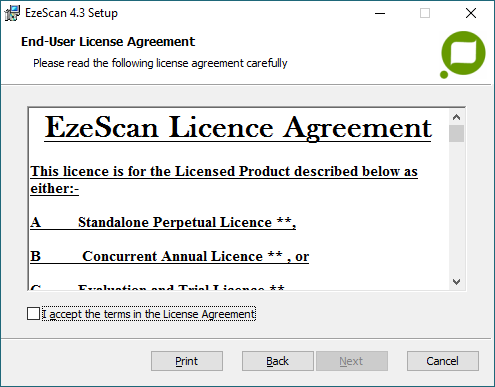This screenshot has height=387, width=495.
Task: Click the empty scrollbar track below the thumb
Action: pyautogui.click(x=456, y=208)
